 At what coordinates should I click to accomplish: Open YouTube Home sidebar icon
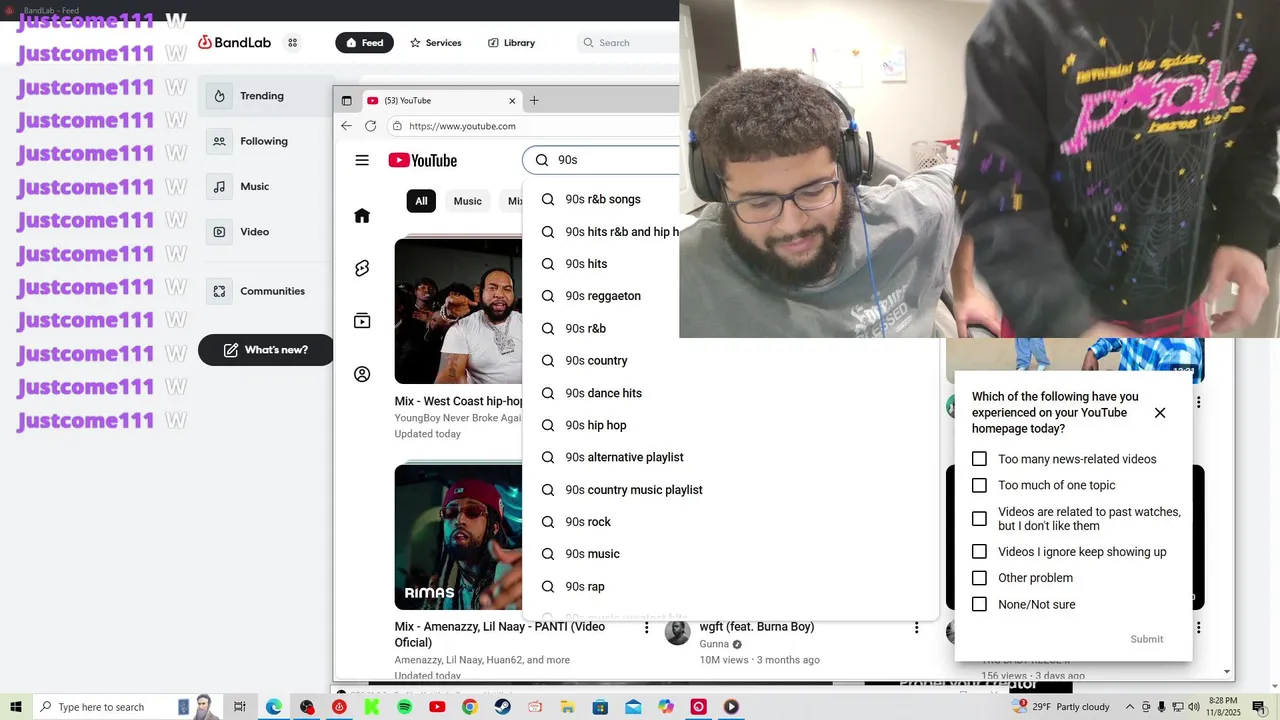pyautogui.click(x=362, y=216)
